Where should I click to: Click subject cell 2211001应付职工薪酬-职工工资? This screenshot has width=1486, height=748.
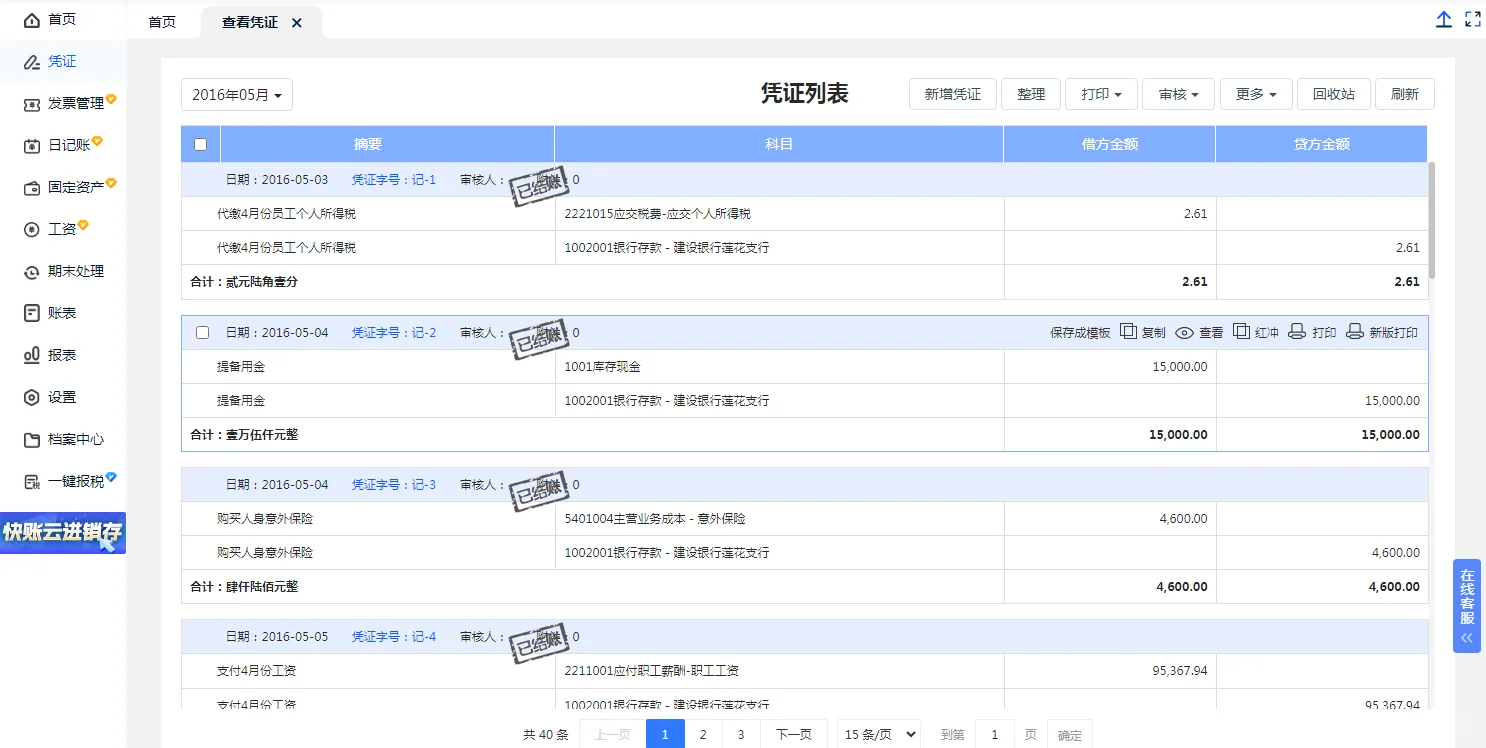pyautogui.click(x=780, y=670)
